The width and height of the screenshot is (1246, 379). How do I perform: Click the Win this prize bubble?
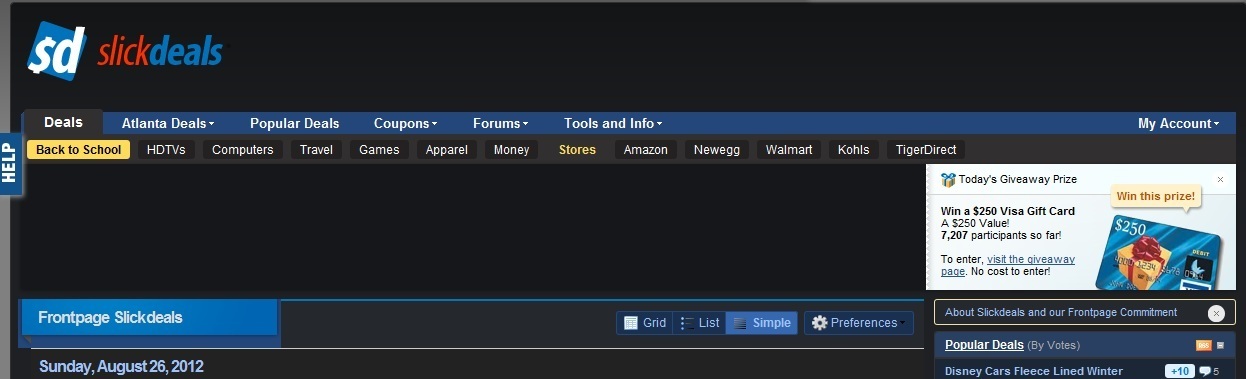[1155, 196]
